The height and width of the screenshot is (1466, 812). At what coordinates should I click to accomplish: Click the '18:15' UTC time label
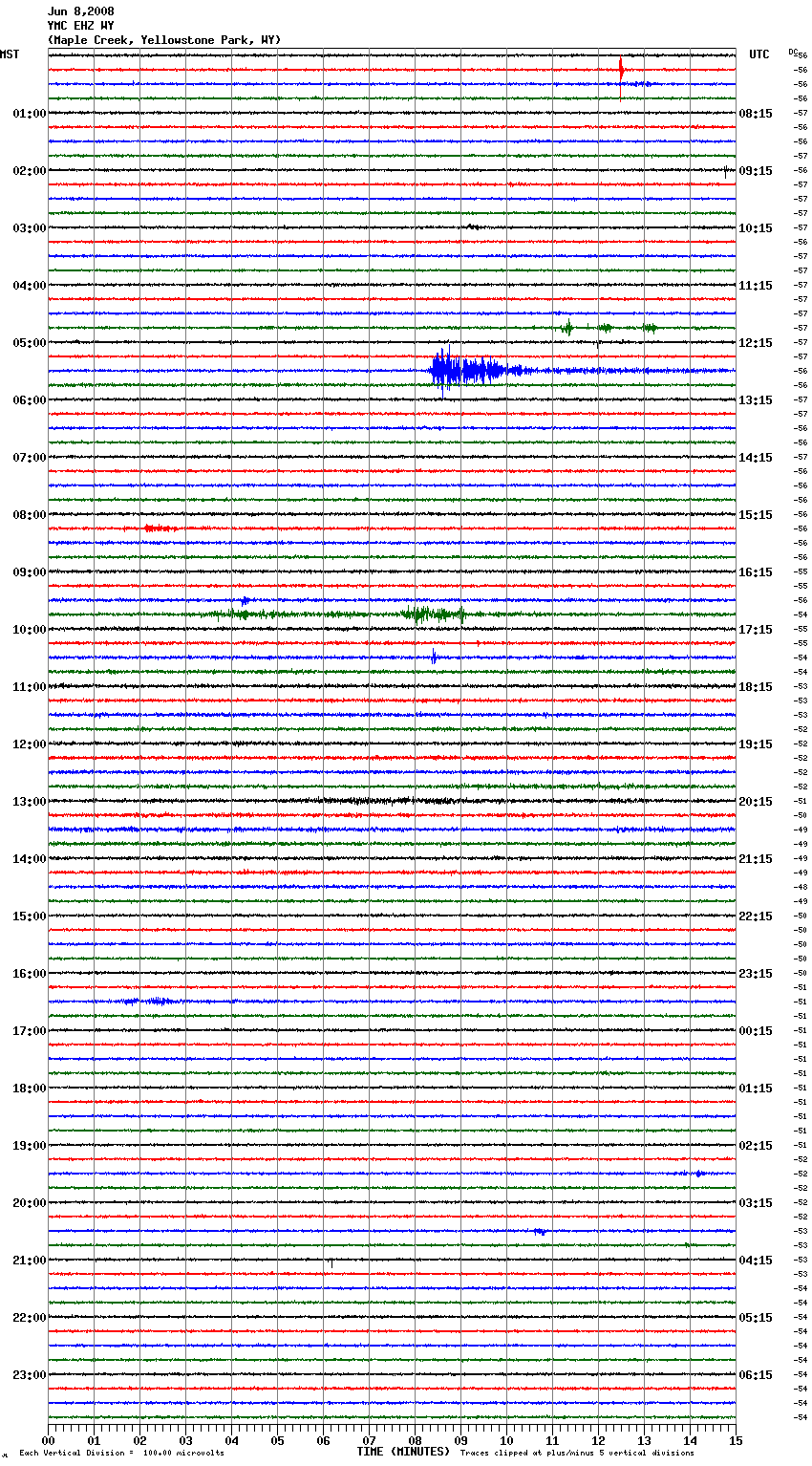coord(756,687)
